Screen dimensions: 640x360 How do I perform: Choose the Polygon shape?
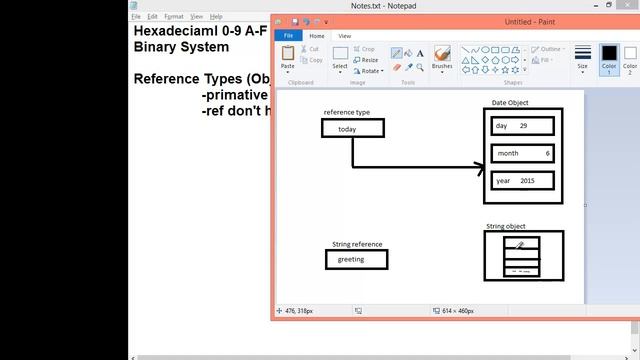click(516, 50)
